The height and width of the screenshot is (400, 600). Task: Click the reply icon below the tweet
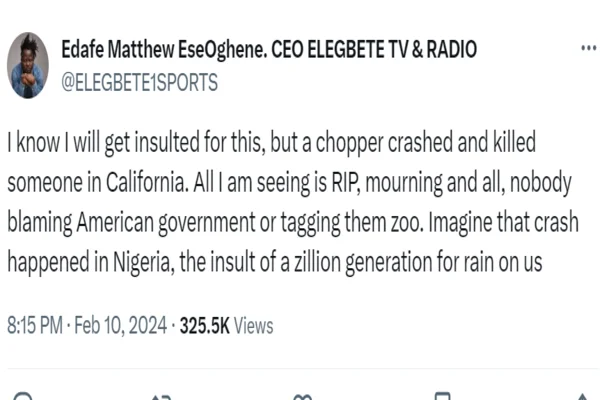(22, 396)
